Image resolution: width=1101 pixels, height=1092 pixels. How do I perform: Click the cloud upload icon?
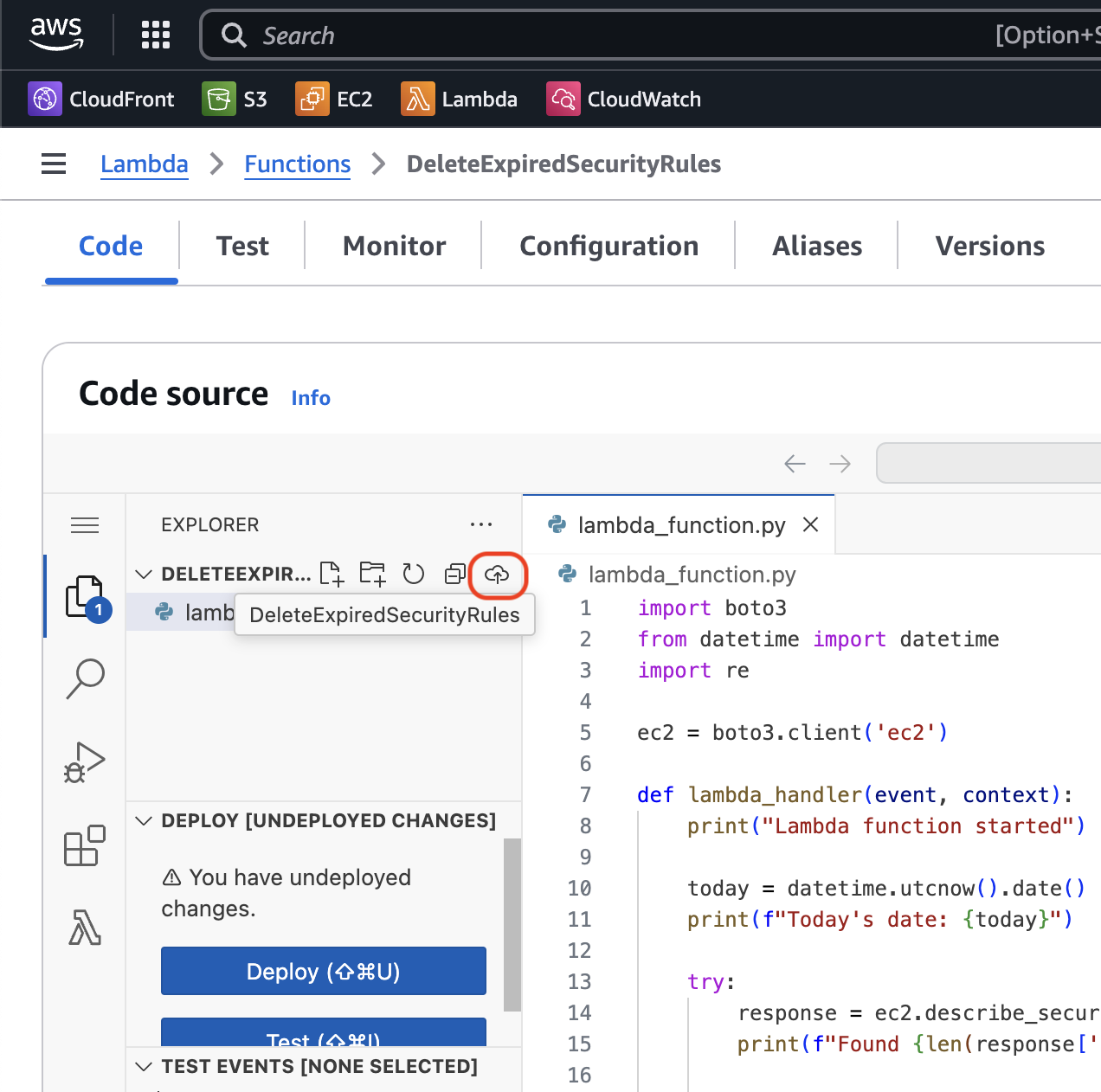497,574
